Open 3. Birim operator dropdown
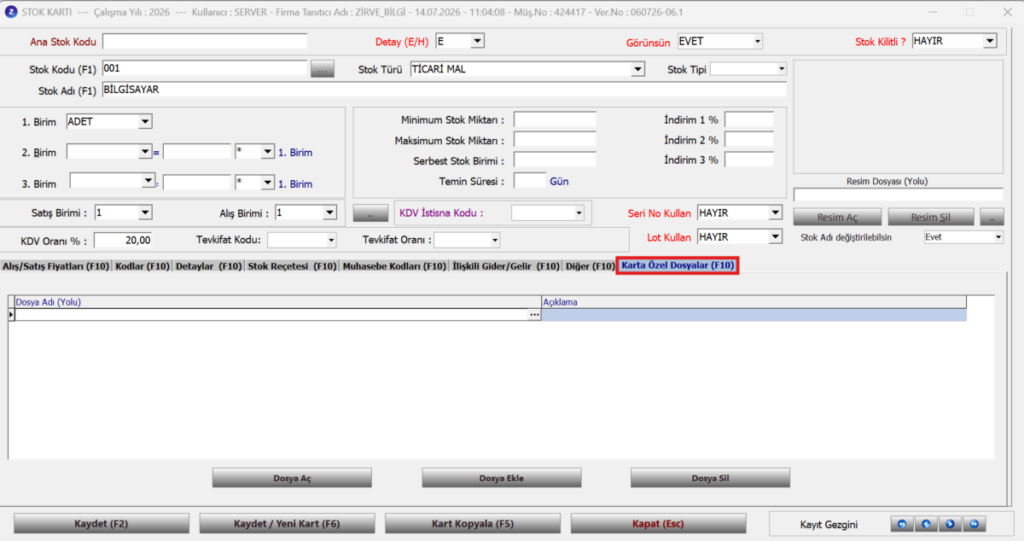This screenshot has width=1024, height=541. (x=267, y=183)
